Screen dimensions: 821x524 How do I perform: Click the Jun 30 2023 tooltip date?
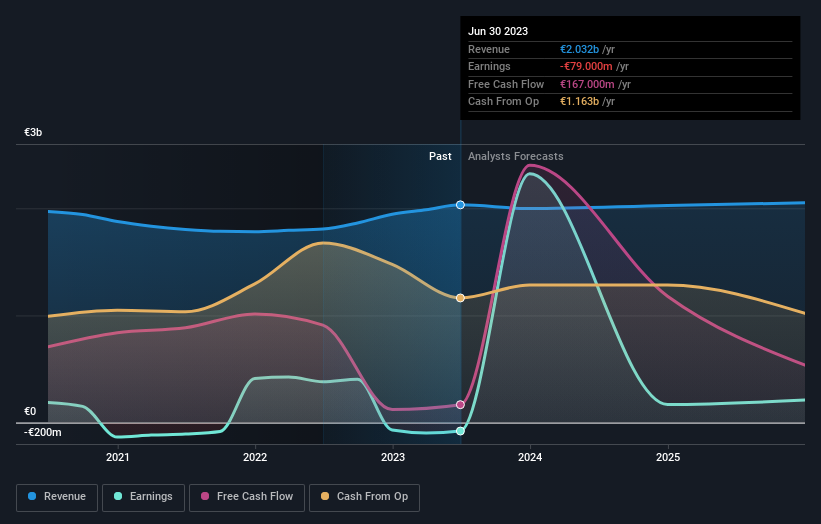point(498,31)
